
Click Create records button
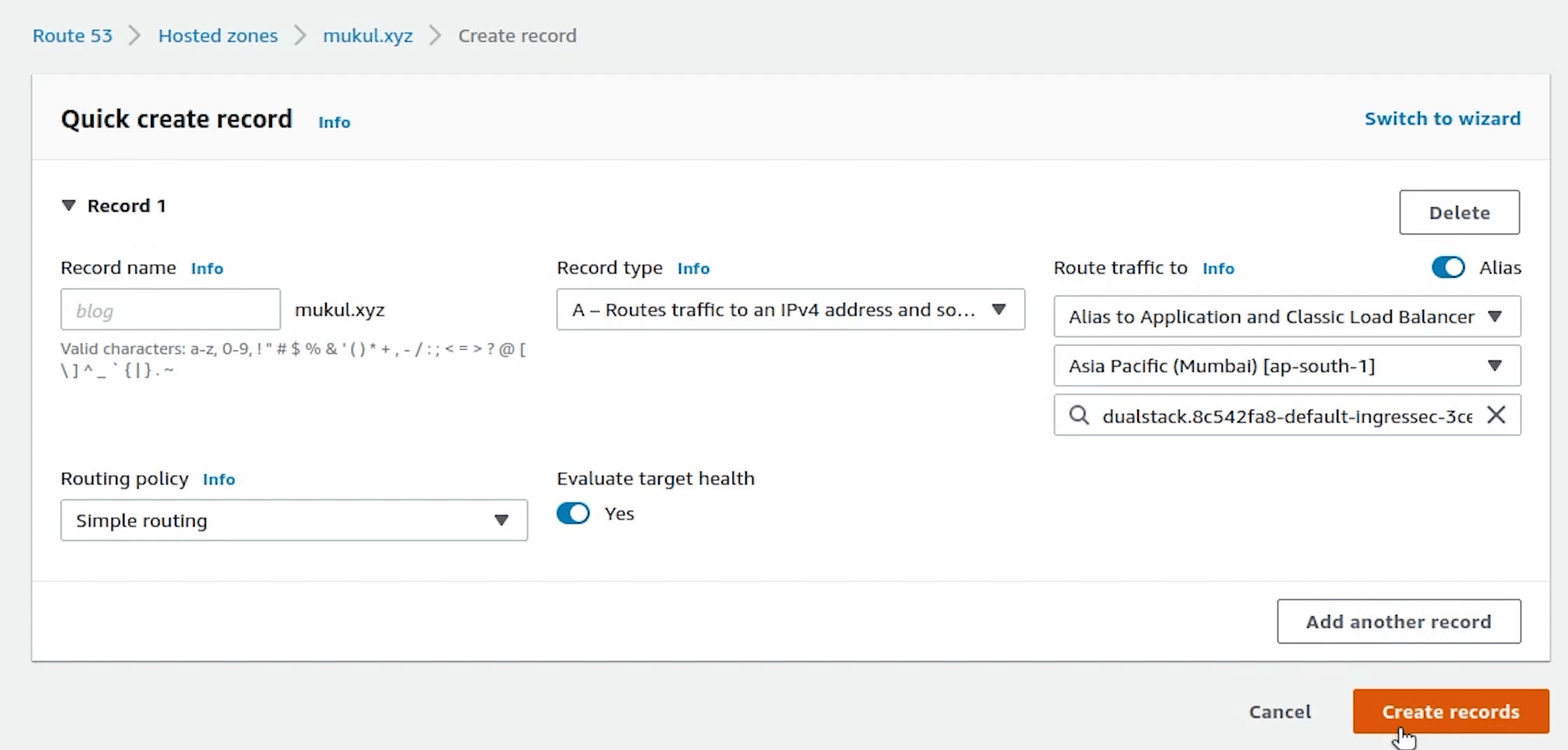click(x=1451, y=711)
